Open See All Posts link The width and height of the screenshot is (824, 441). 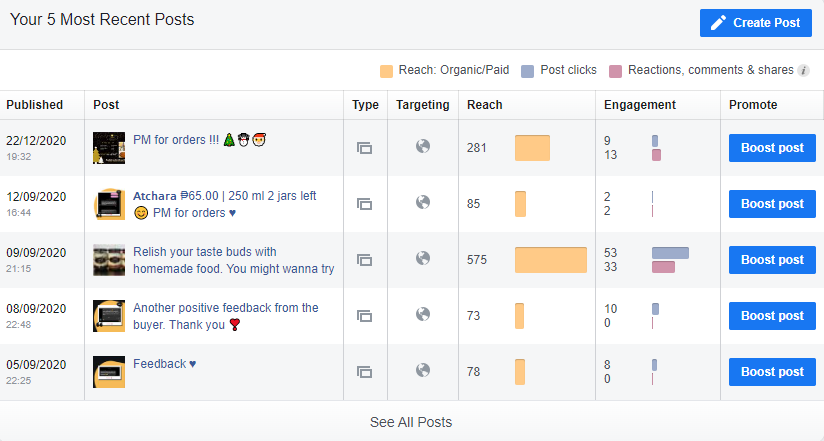click(x=411, y=422)
